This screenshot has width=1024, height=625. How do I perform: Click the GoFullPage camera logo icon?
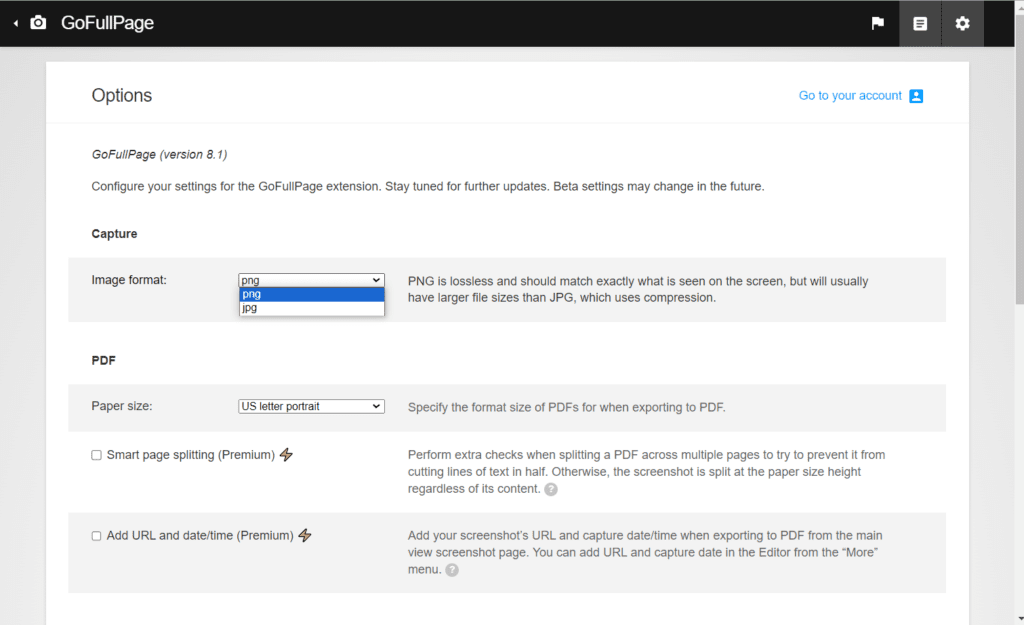pos(39,23)
